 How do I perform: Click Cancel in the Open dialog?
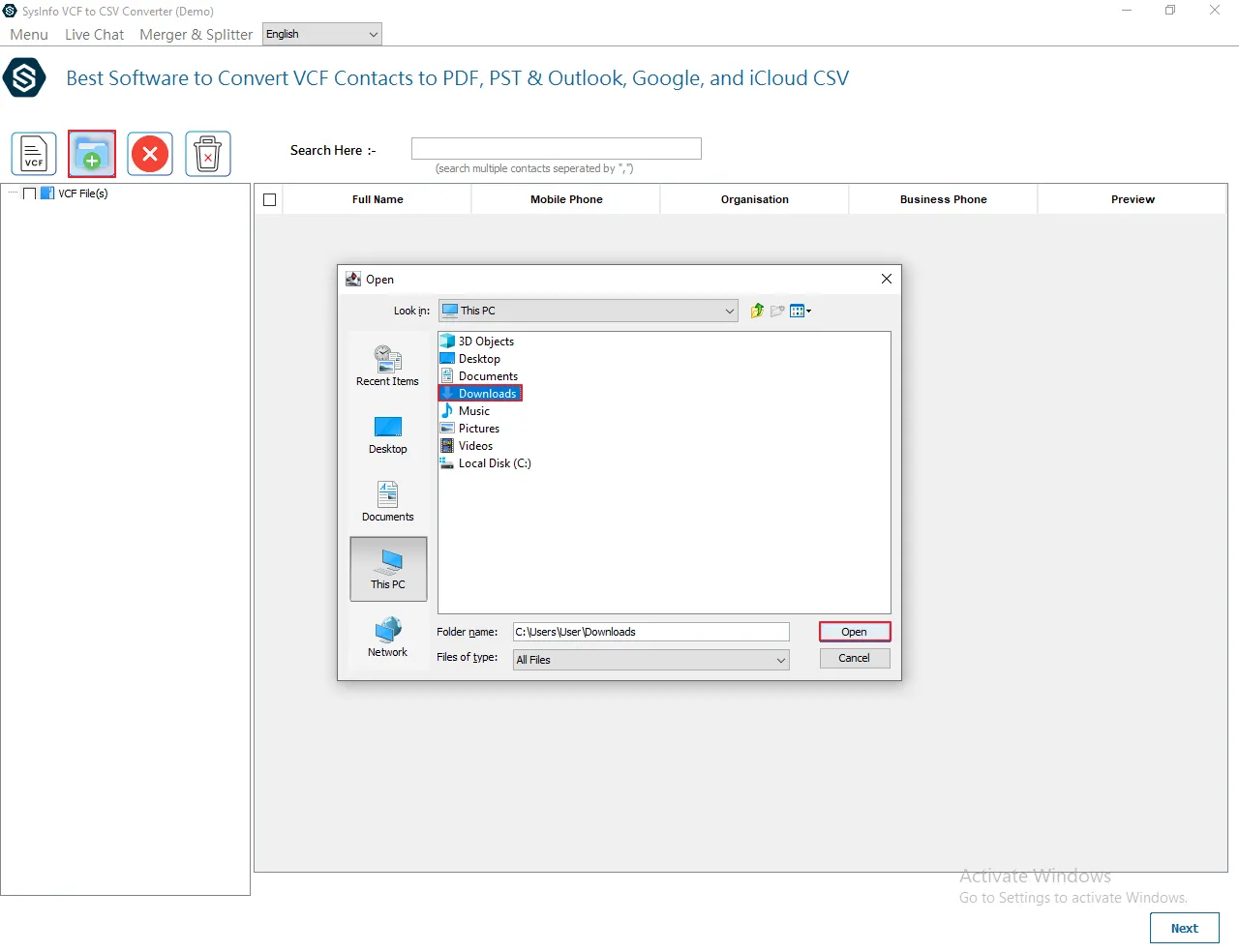(854, 658)
